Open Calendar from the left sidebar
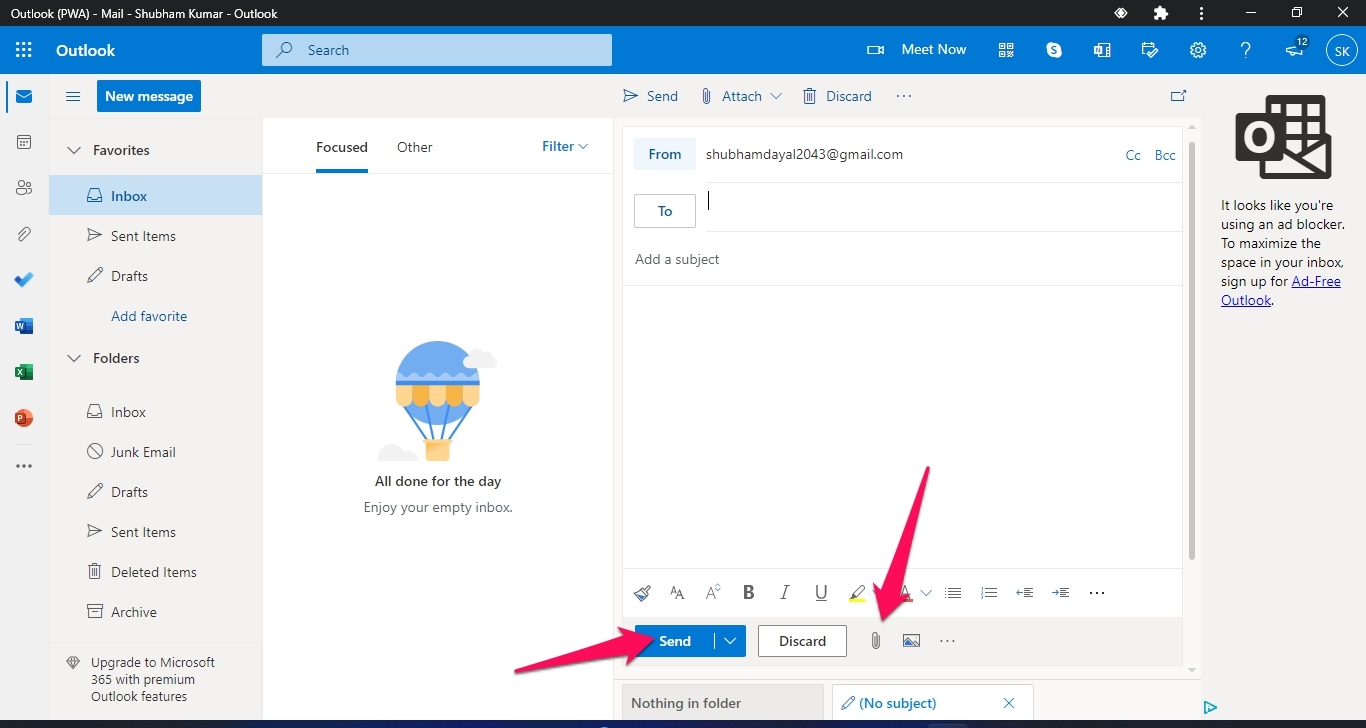This screenshot has height=728, width=1366. pyautogui.click(x=24, y=143)
